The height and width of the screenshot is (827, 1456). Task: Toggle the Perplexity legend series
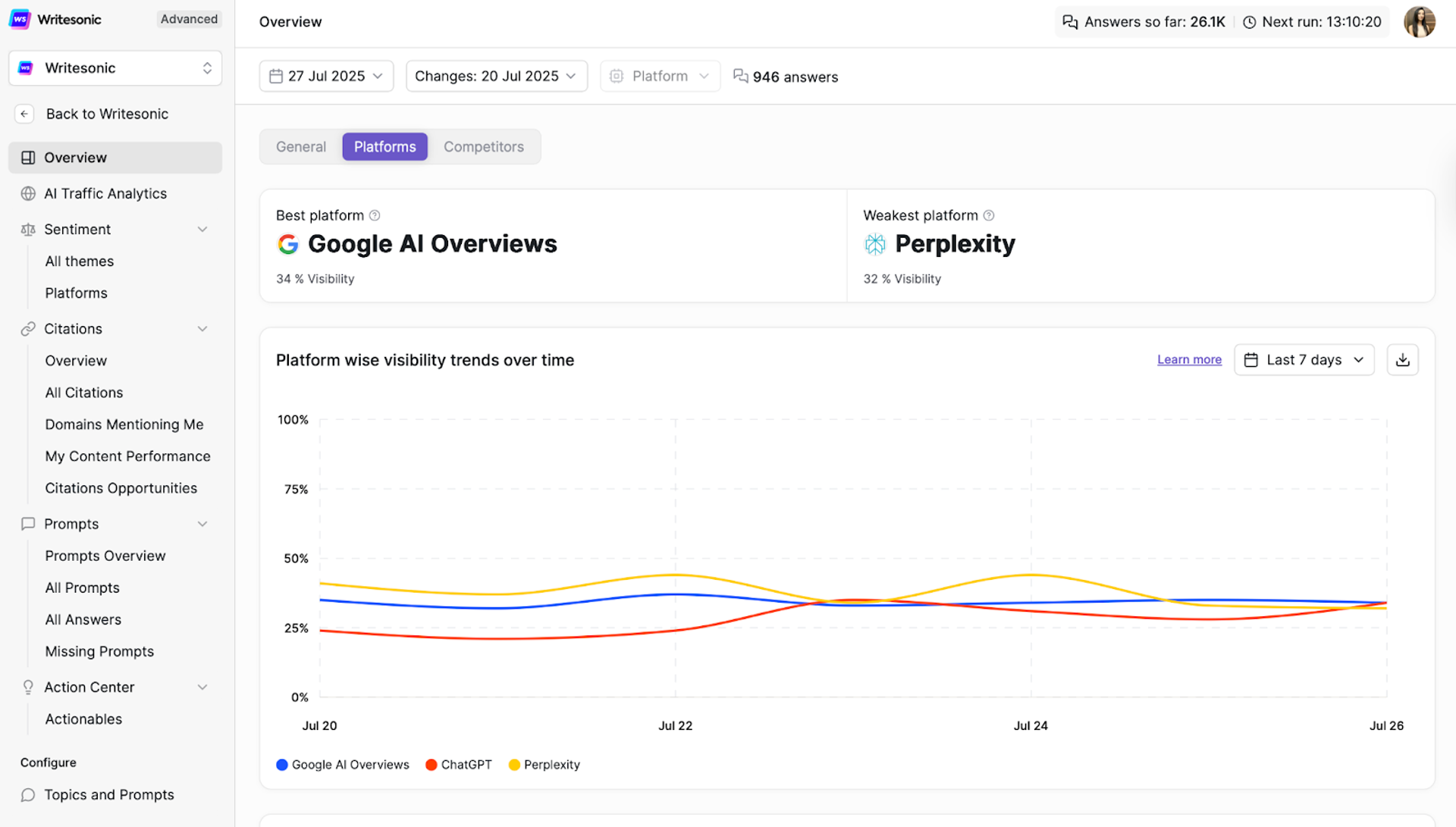coord(544,765)
